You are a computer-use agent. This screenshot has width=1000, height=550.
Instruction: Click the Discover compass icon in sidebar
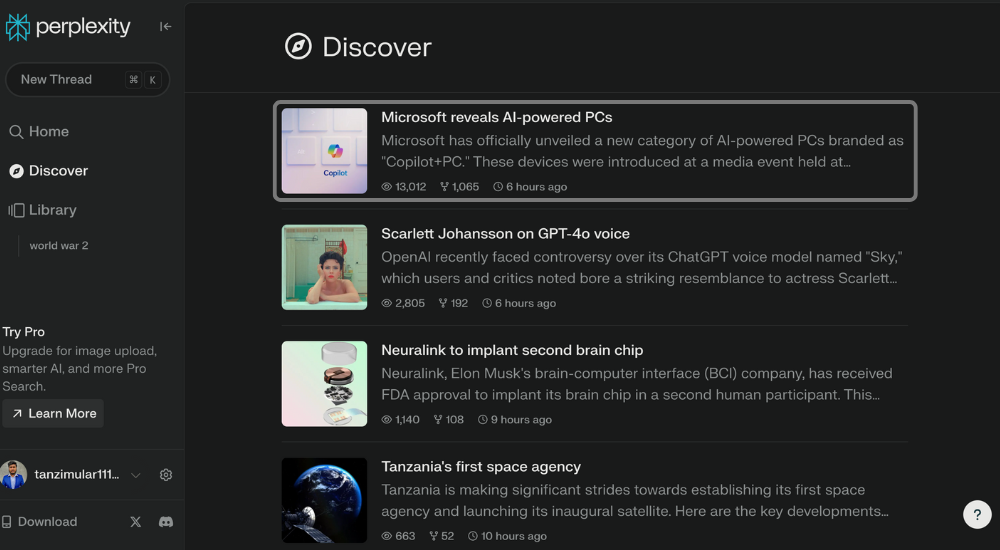pos(17,171)
